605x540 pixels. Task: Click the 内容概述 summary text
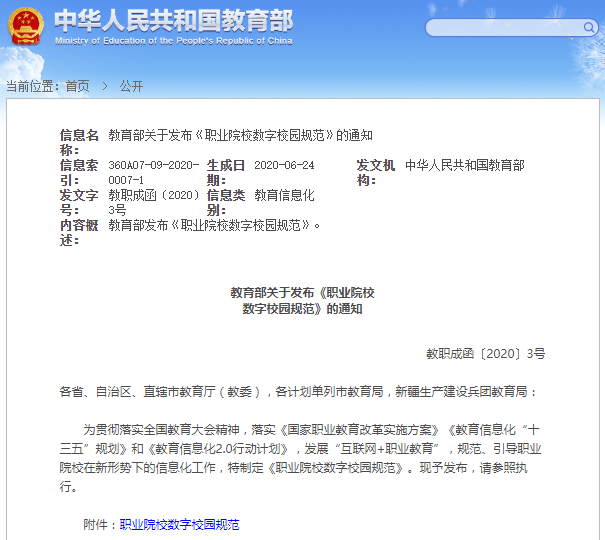215,225
